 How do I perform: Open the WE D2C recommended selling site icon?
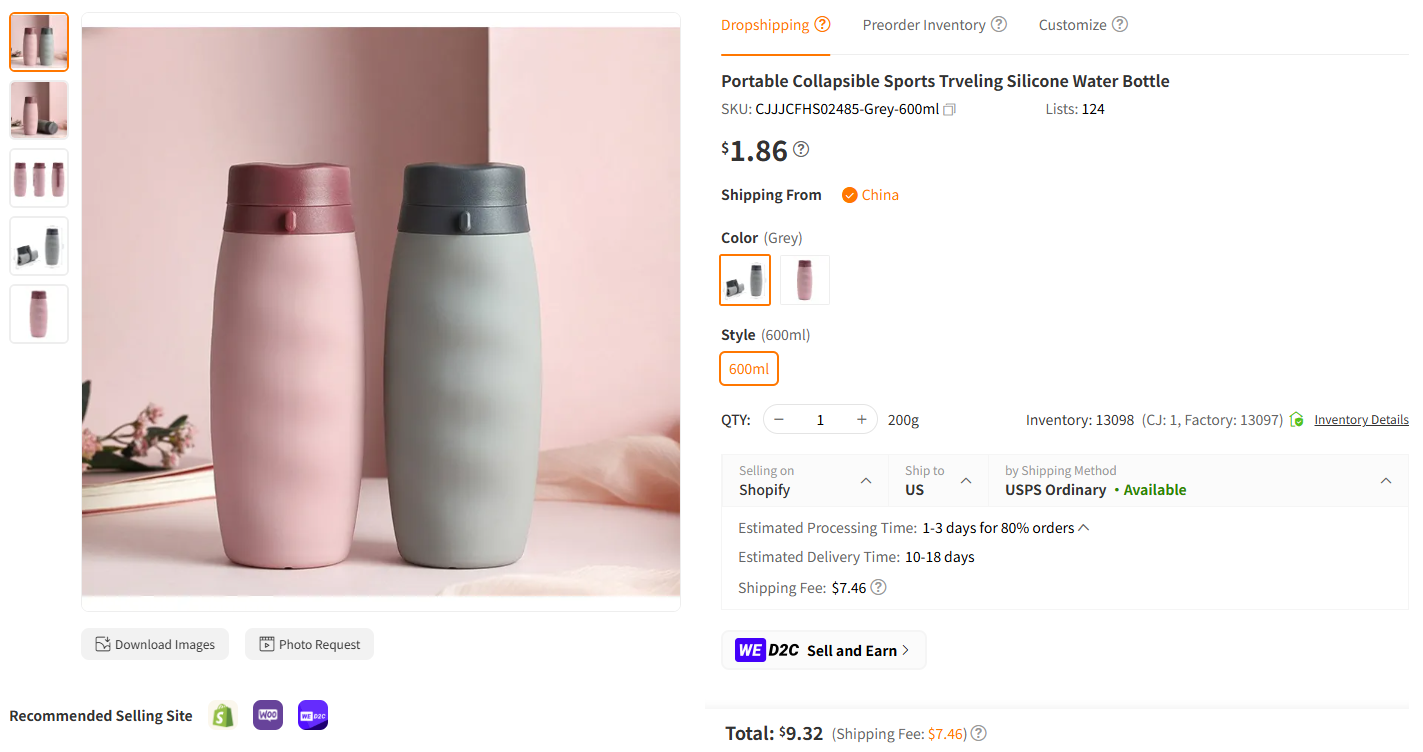coord(312,715)
